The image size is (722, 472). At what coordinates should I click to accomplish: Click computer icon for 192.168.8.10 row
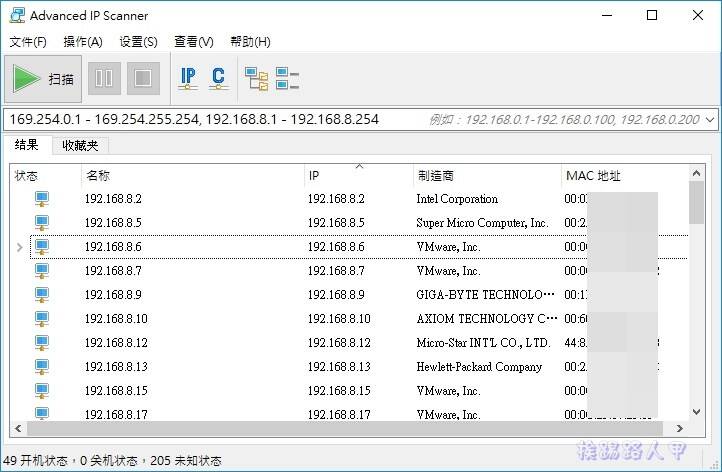(42, 319)
